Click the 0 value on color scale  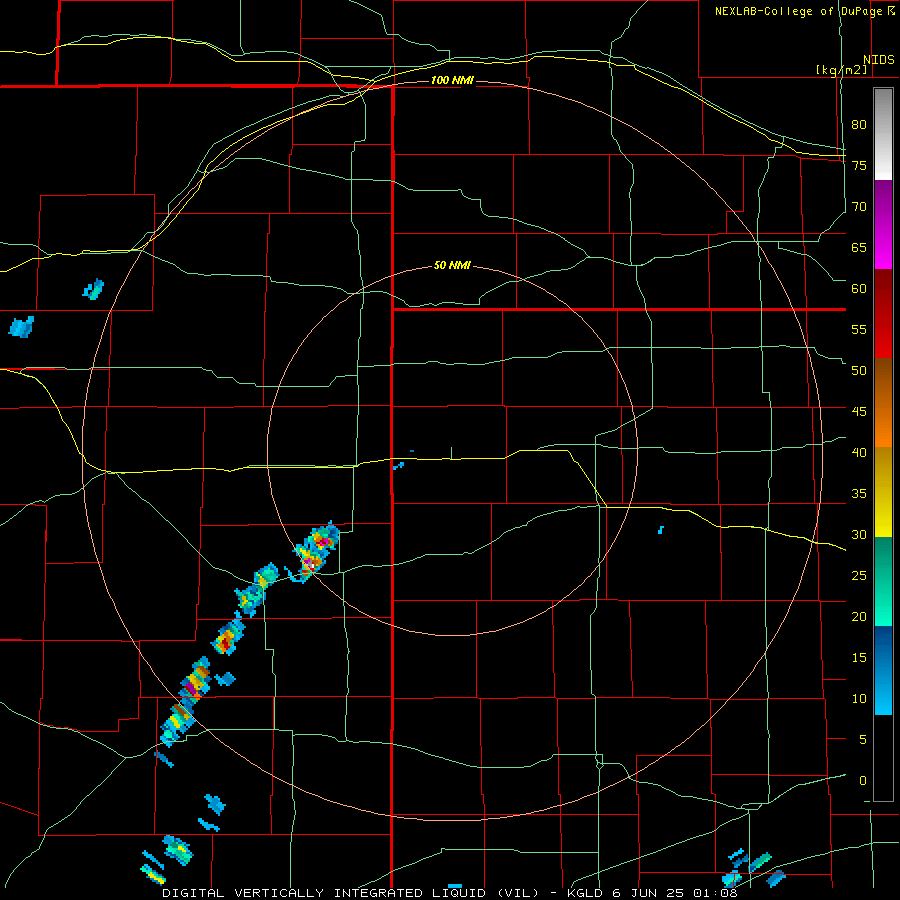863,781
